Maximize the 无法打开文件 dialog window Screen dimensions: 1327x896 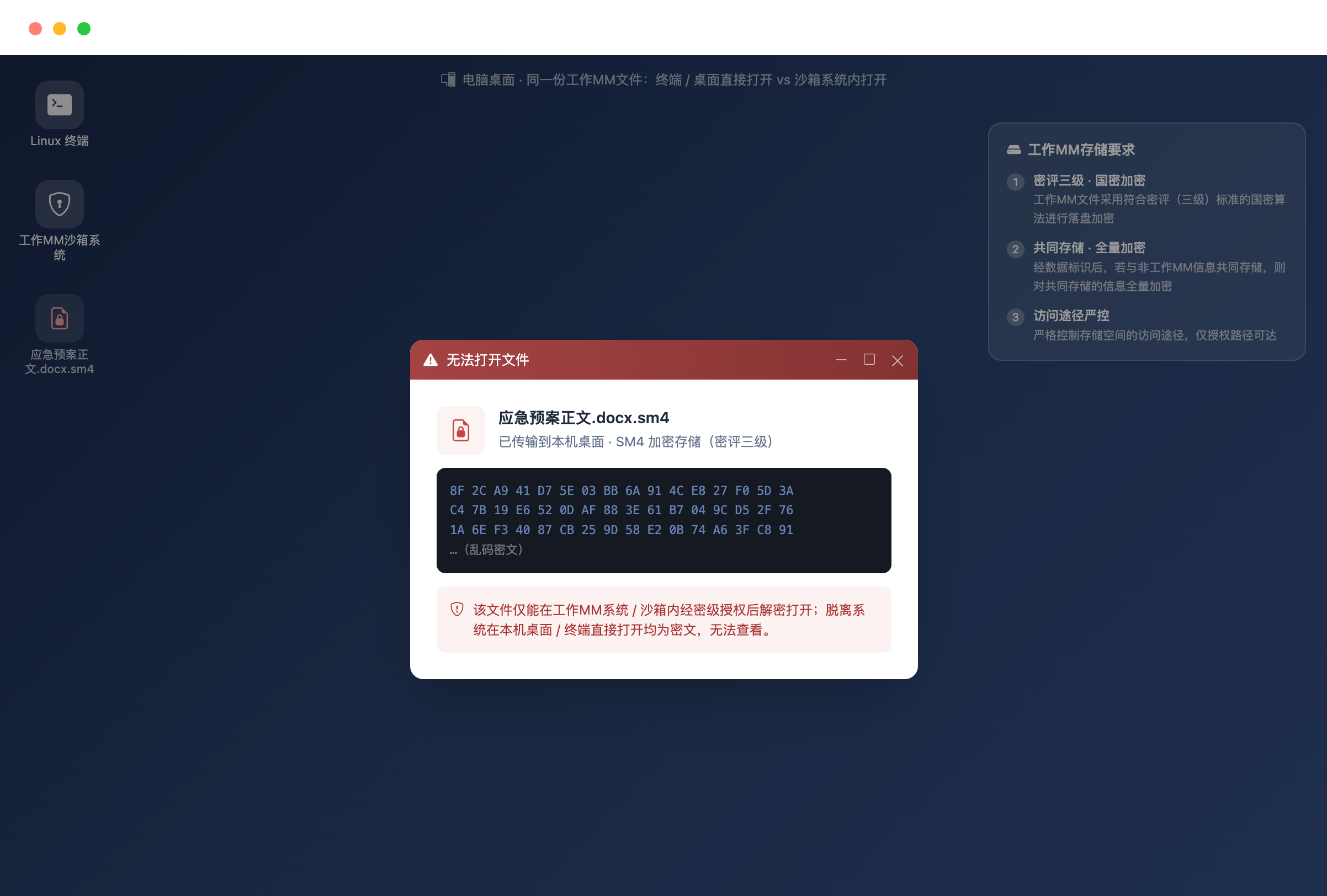(869, 360)
